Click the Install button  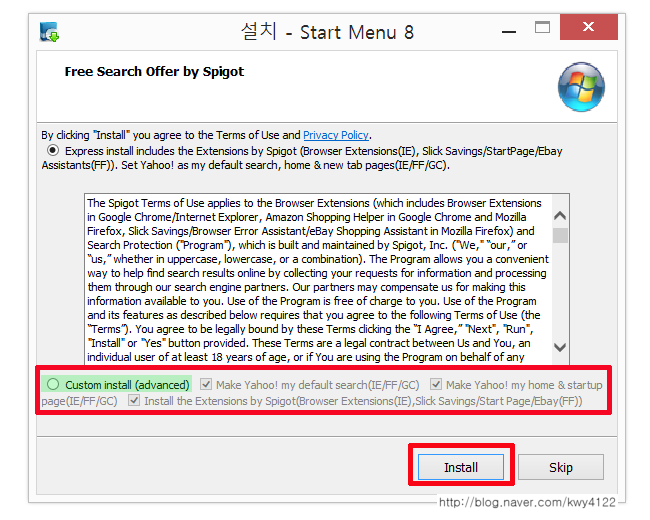pos(461,467)
